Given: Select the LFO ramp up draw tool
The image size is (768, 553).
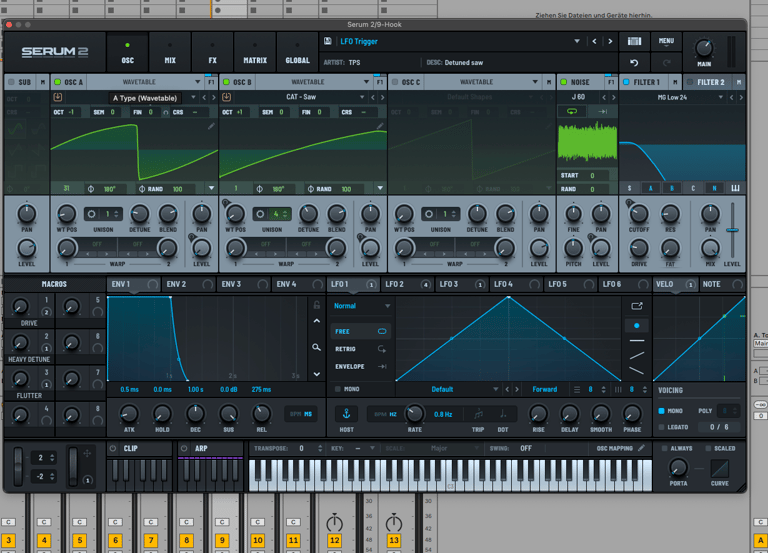Looking at the screenshot, I should (x=637, y=356).
